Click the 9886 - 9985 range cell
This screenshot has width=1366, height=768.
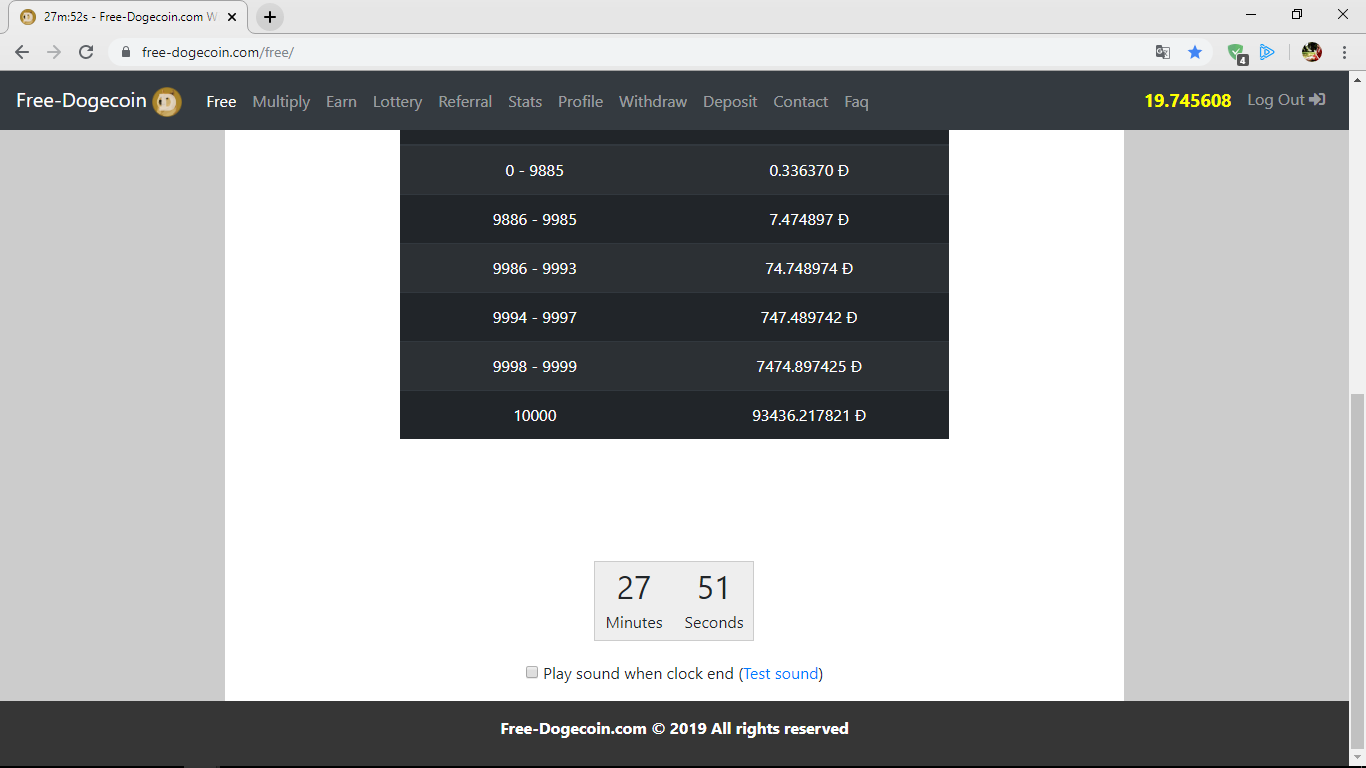(x=535, y=219)
